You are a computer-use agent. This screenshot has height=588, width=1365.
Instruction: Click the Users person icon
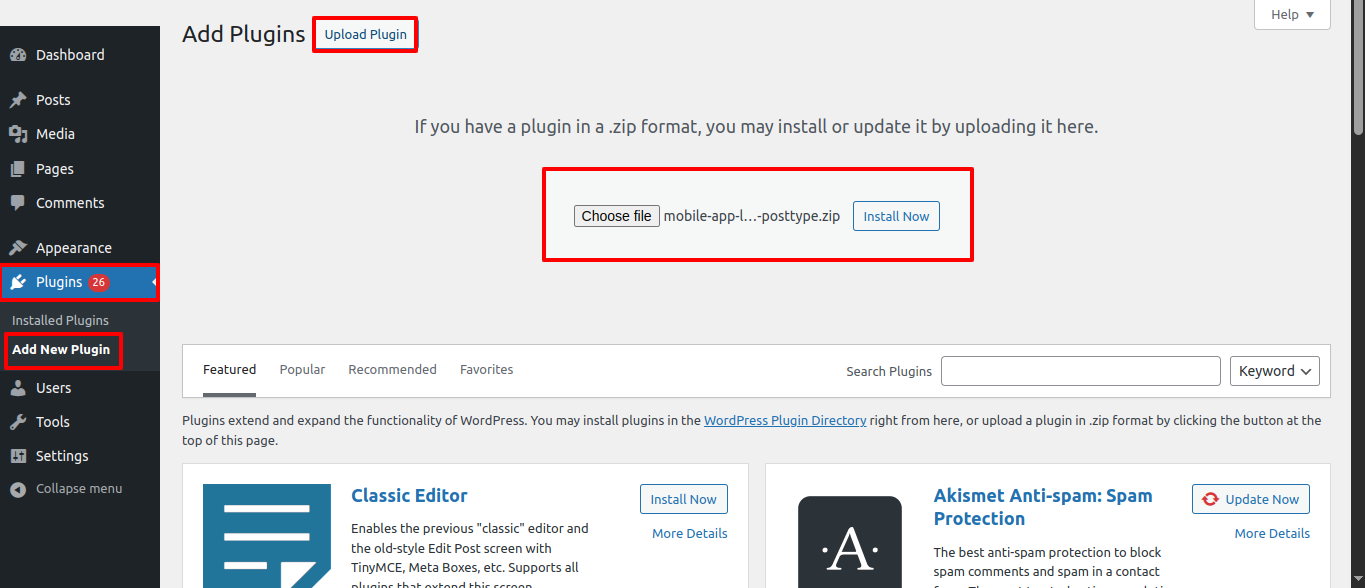click(x=18, y=388)
